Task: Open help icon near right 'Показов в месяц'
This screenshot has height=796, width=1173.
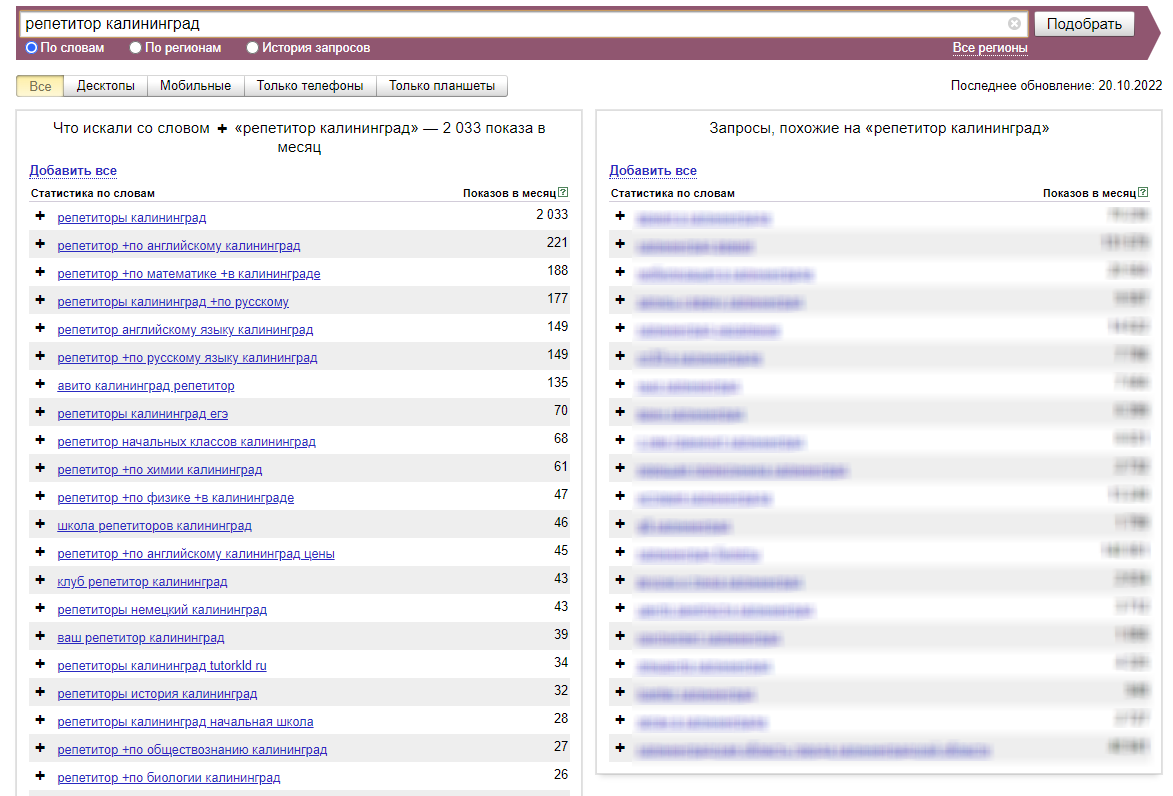Action: (x=1143, y=192)
